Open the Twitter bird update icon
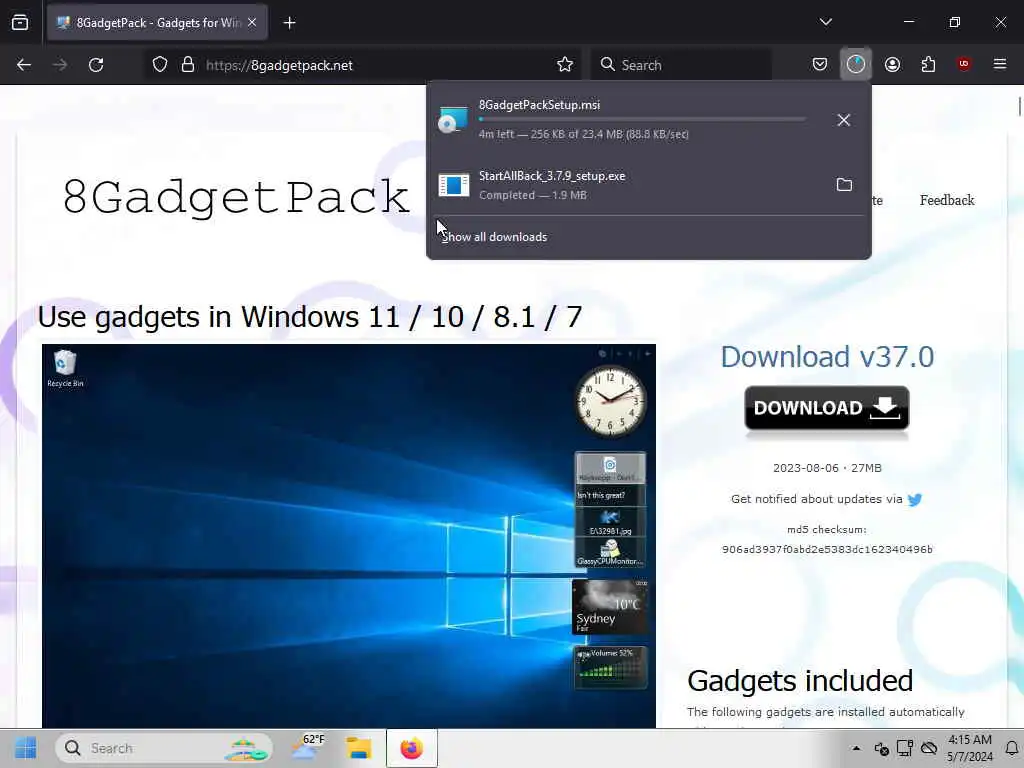 coord(915,500)
